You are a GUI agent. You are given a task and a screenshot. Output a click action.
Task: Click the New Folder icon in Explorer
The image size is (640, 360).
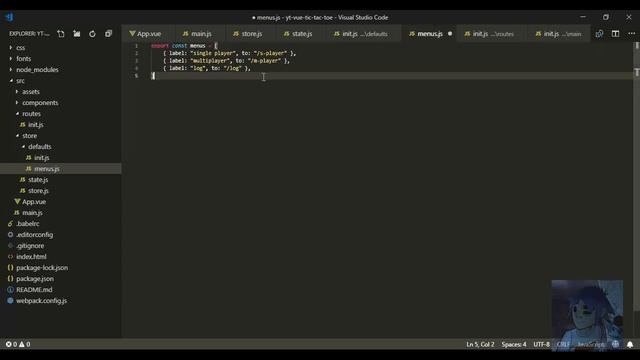click(x=77, y=34)
